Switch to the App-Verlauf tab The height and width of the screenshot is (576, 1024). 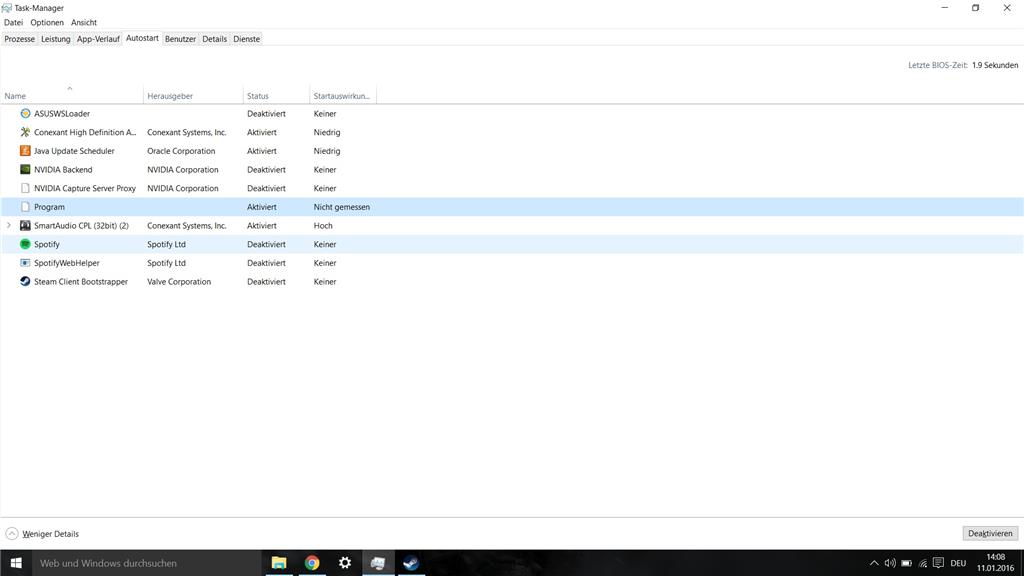pos(98,39)
